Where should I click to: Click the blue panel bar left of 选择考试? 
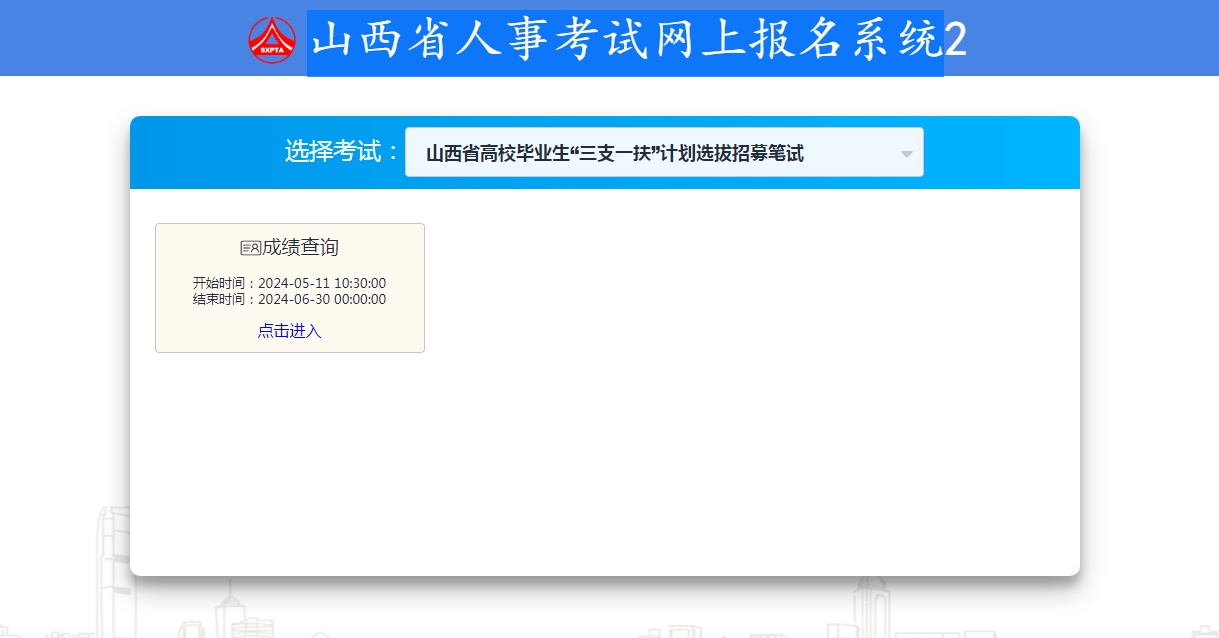200,152
